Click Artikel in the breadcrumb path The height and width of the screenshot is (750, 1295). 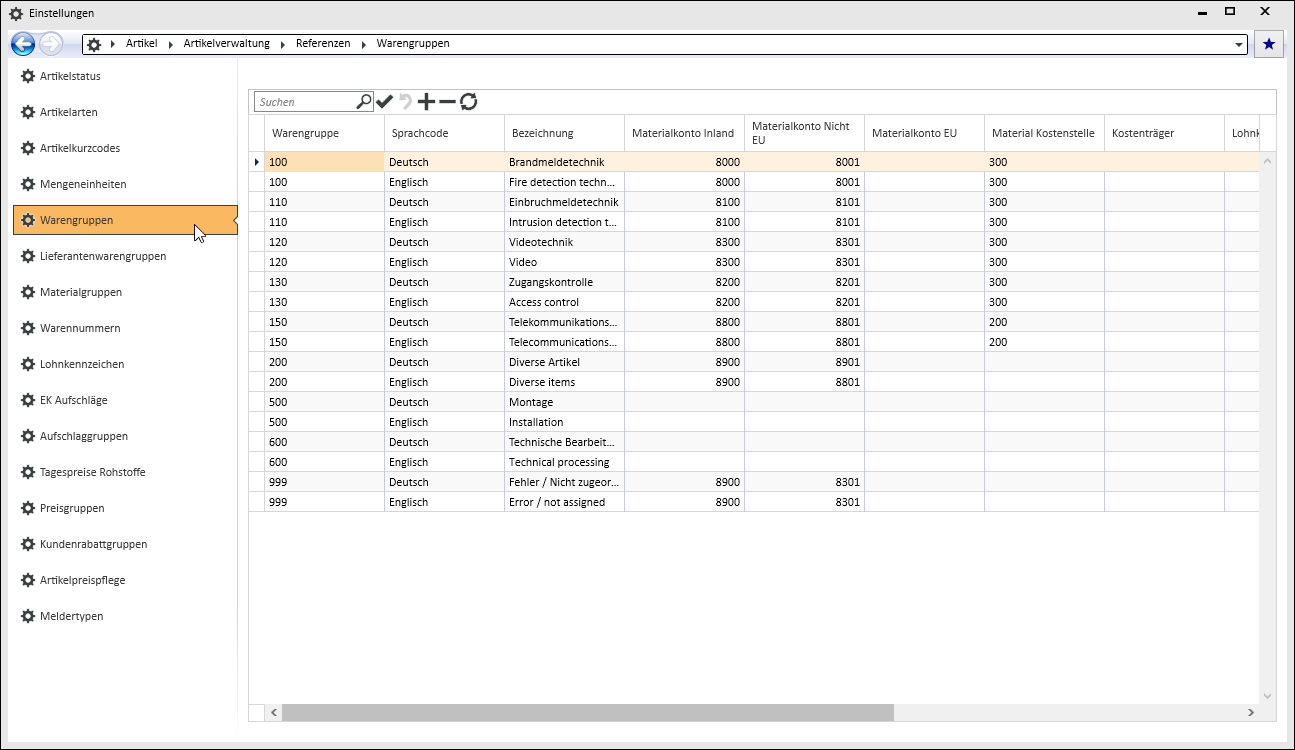pyautogui.click(x=141, y=44)
